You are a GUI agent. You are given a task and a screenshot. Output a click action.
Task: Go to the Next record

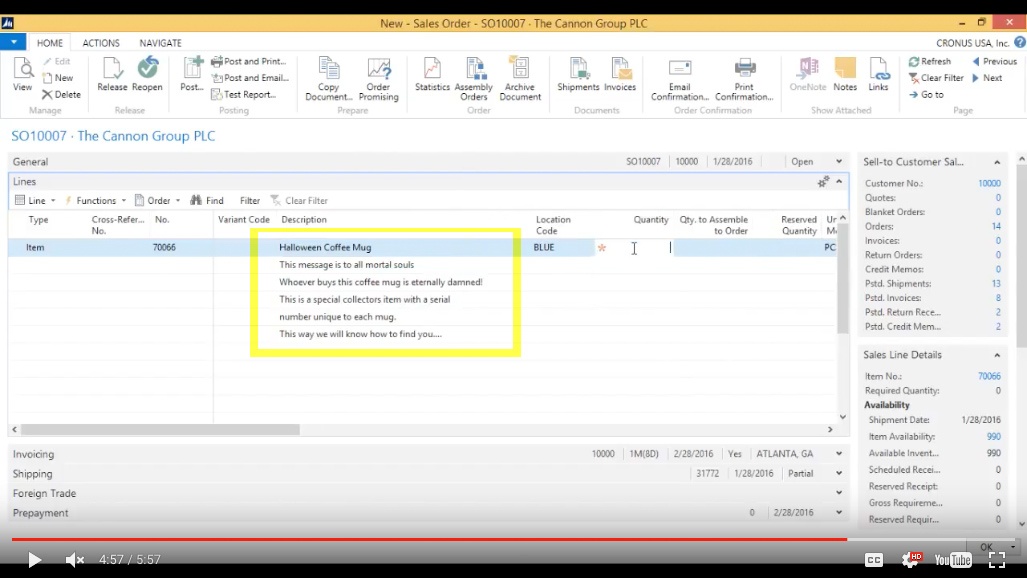point(987,78)
